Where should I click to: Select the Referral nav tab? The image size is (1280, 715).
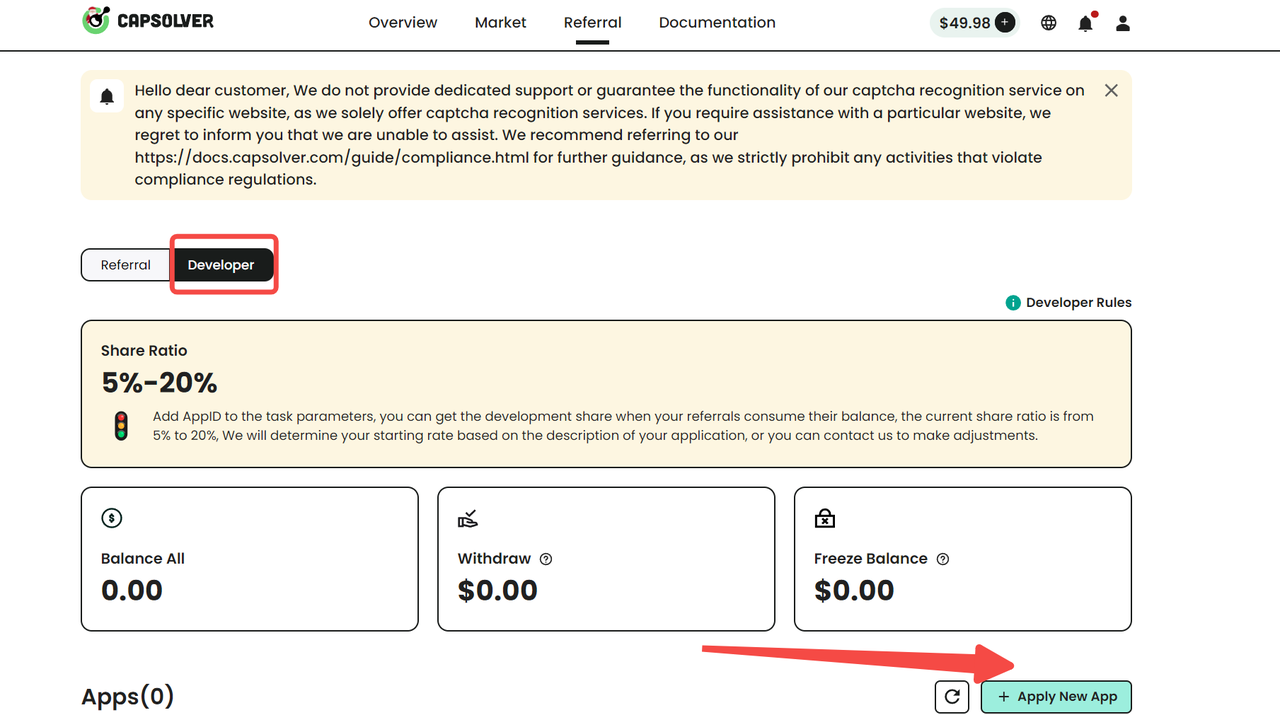pos(592,22)
